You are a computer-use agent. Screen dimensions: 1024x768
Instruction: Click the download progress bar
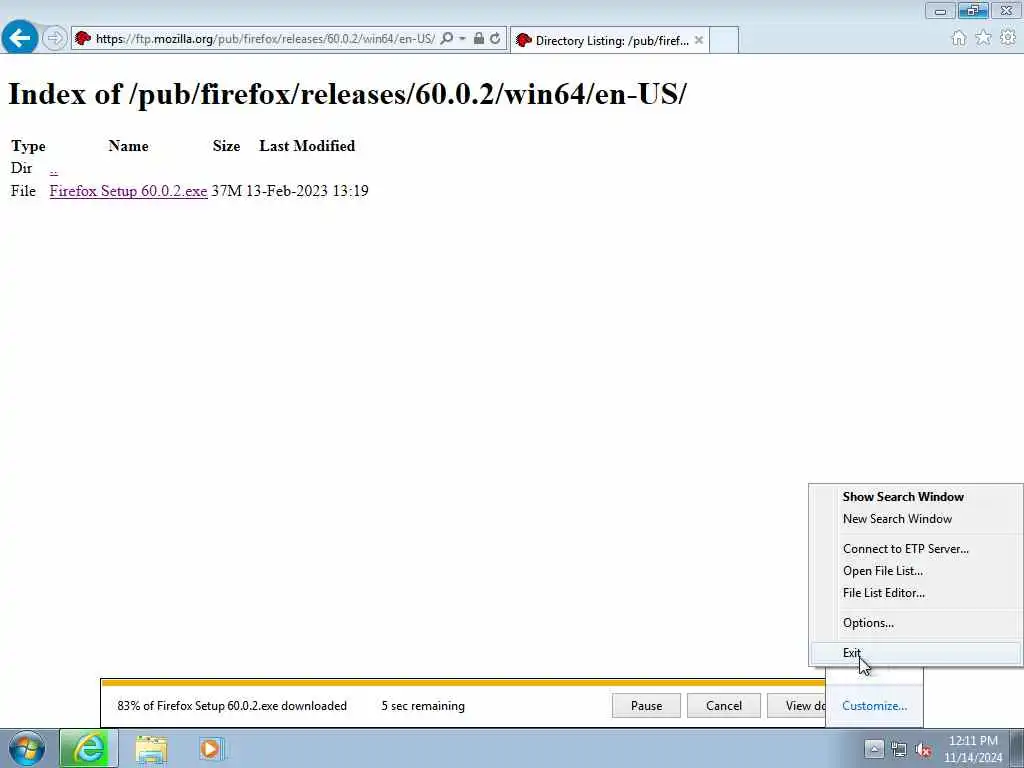tap(463, 682)
